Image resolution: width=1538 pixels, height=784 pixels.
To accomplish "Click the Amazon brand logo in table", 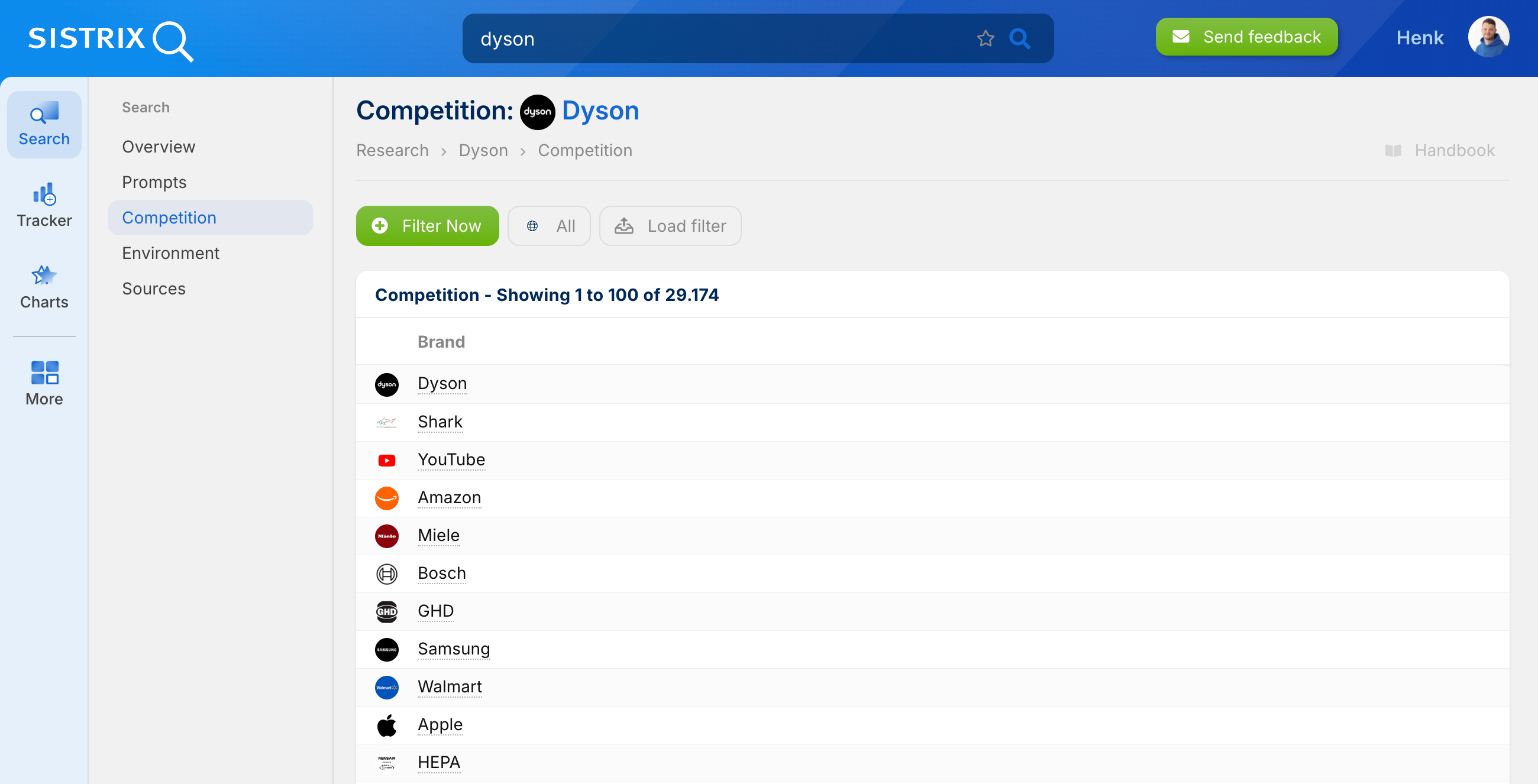I will click(x=386, y=498).
